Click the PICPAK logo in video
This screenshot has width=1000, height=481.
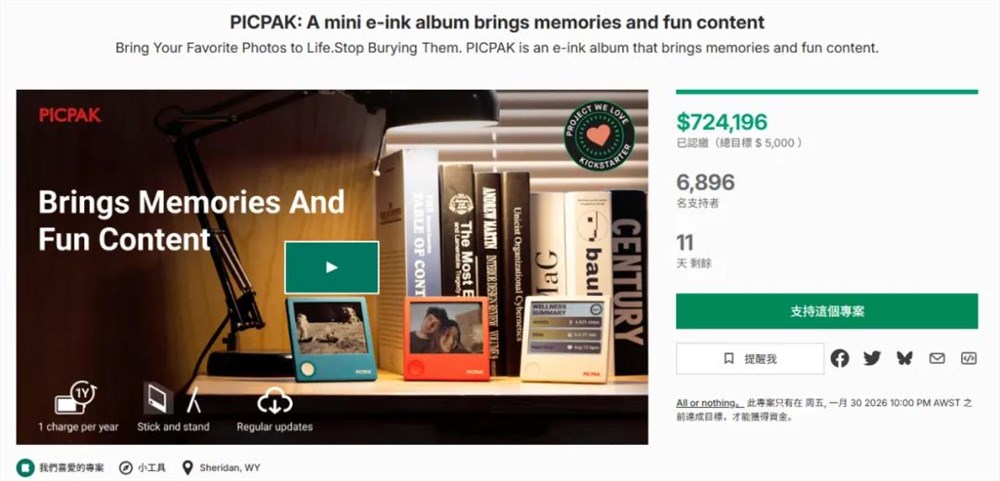click(70, 115)
